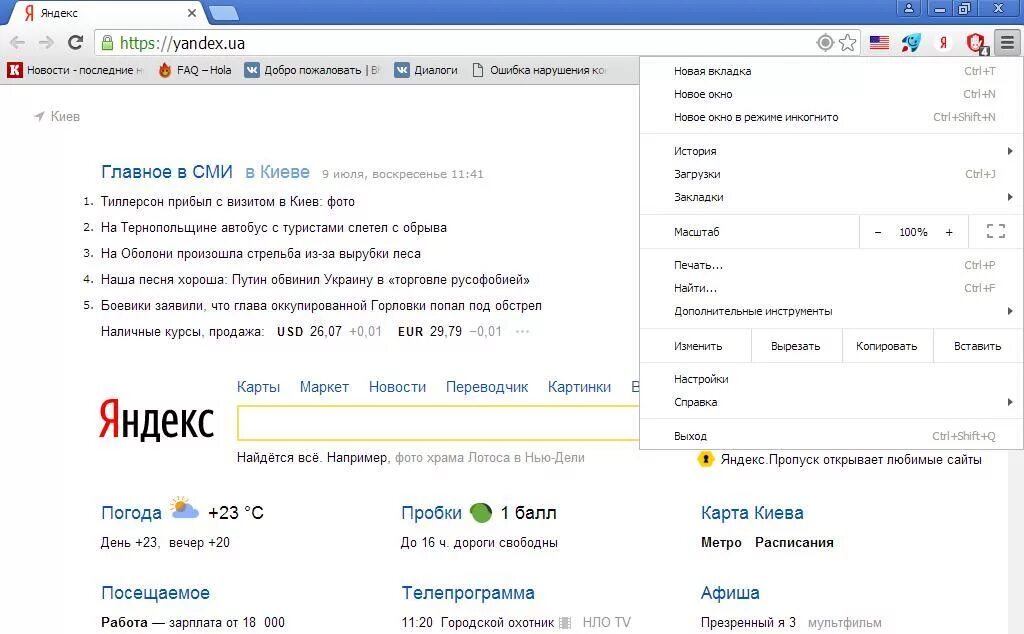Open the Маркет link
This screenshot has height=634, width=1024.
[324, 387]
